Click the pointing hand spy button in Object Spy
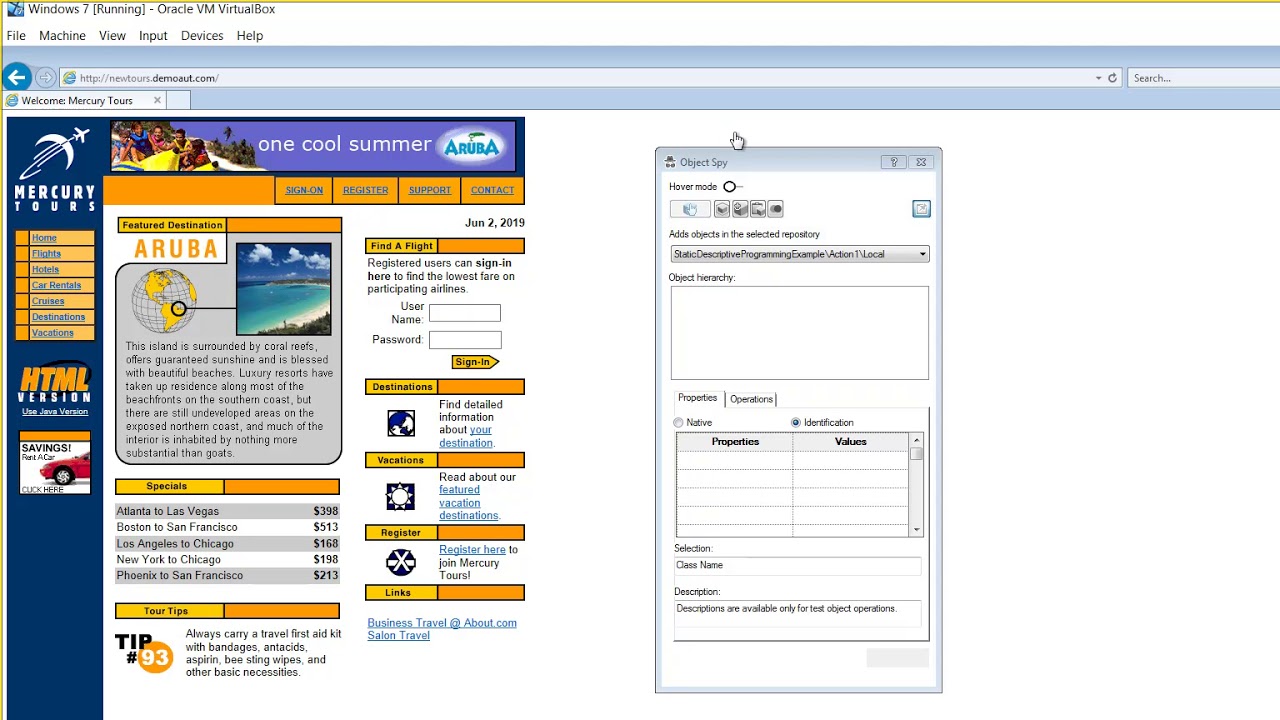This screenshot has width=1280, height=720. (689, 209)
